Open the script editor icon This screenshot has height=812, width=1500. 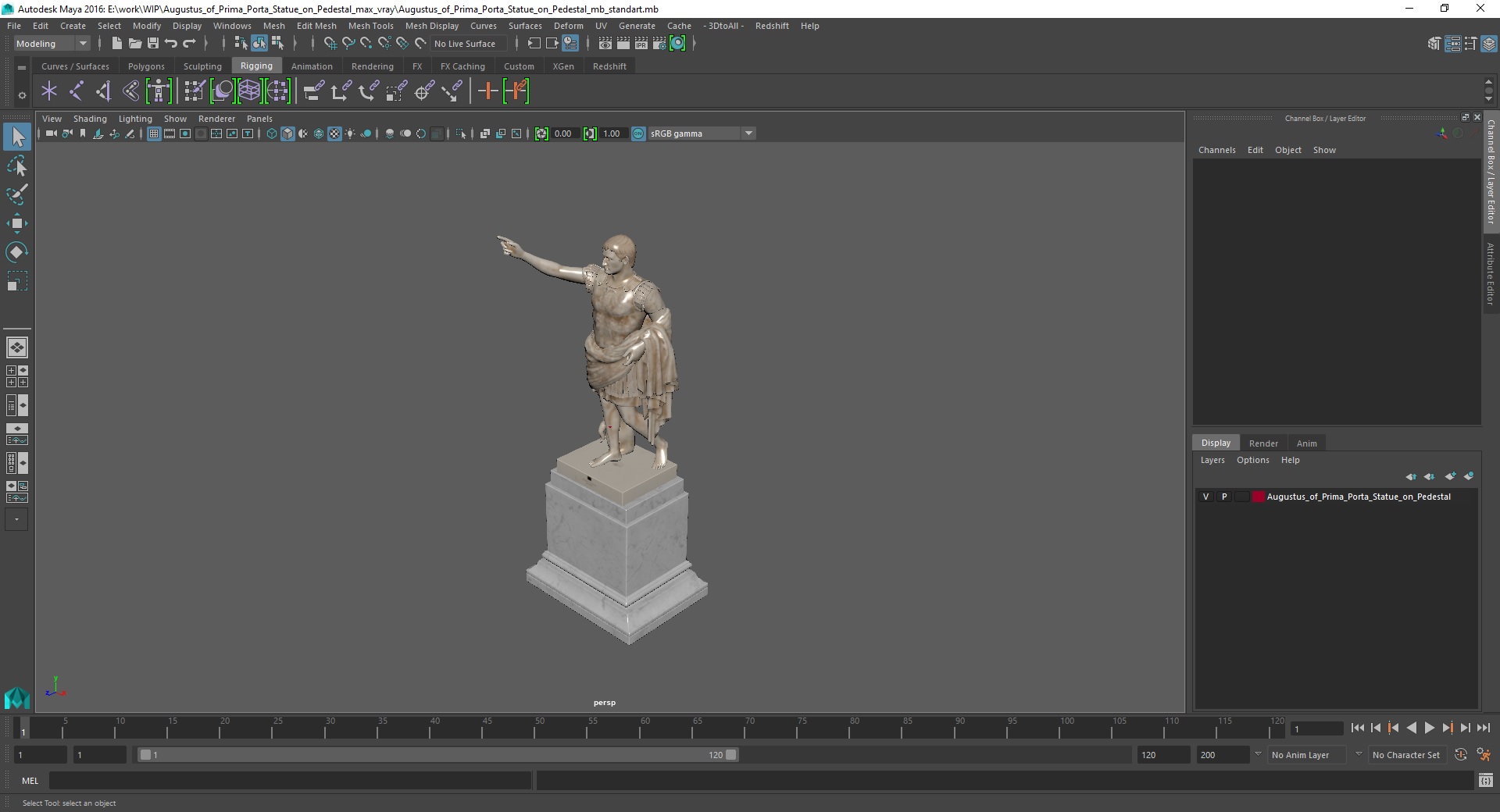1486,780
